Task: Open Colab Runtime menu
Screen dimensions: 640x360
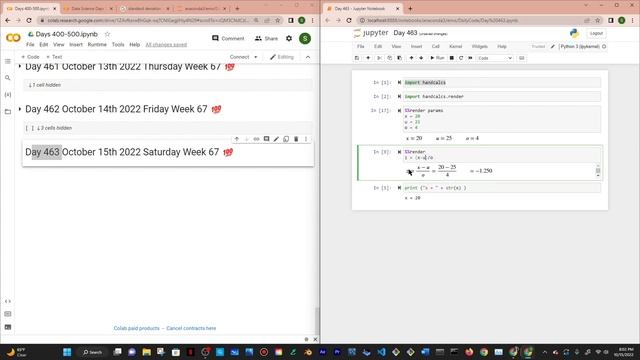Action: coord(97,44)
